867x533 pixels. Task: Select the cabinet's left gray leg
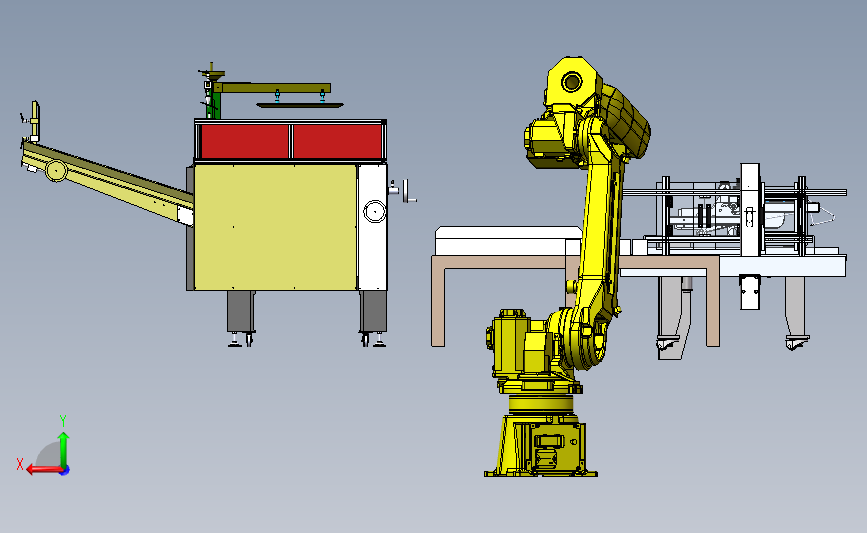(x=241, y=311)
